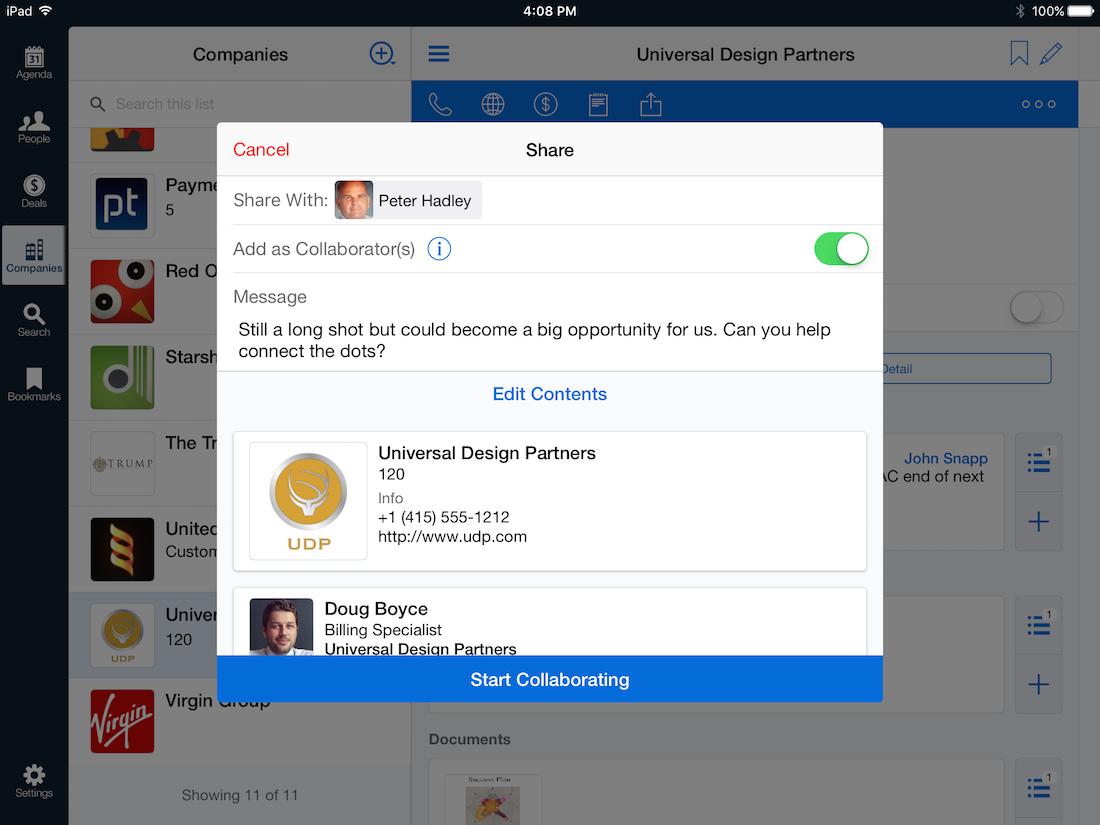Tap Start Collaborating button
Screen dimensions: 1100x825
tap(549, 679)
